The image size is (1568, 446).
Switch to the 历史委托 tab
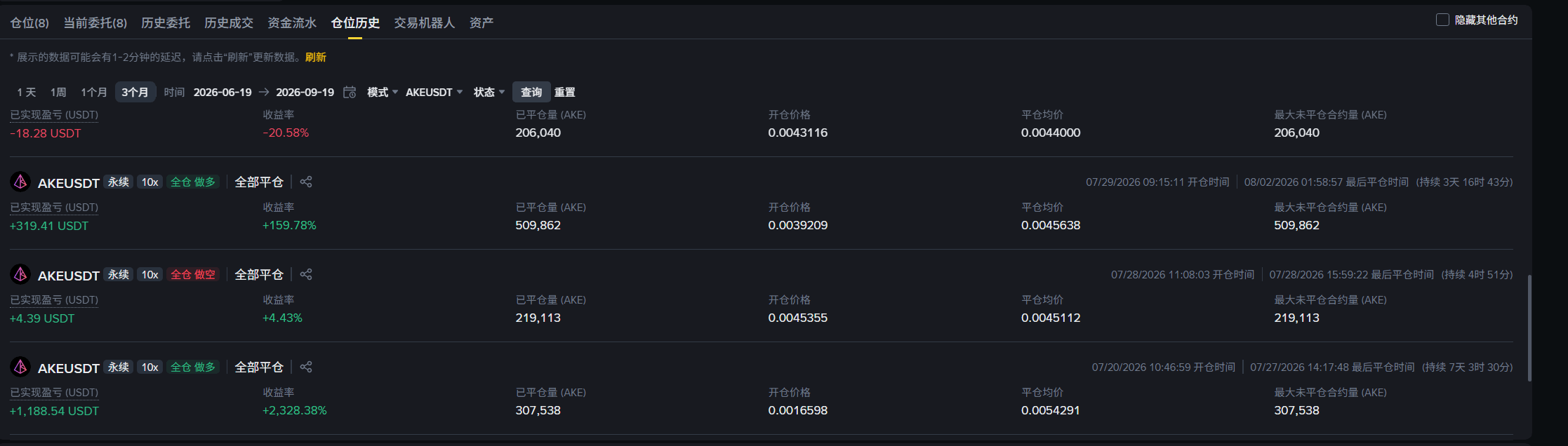click(x=166, y=22)
